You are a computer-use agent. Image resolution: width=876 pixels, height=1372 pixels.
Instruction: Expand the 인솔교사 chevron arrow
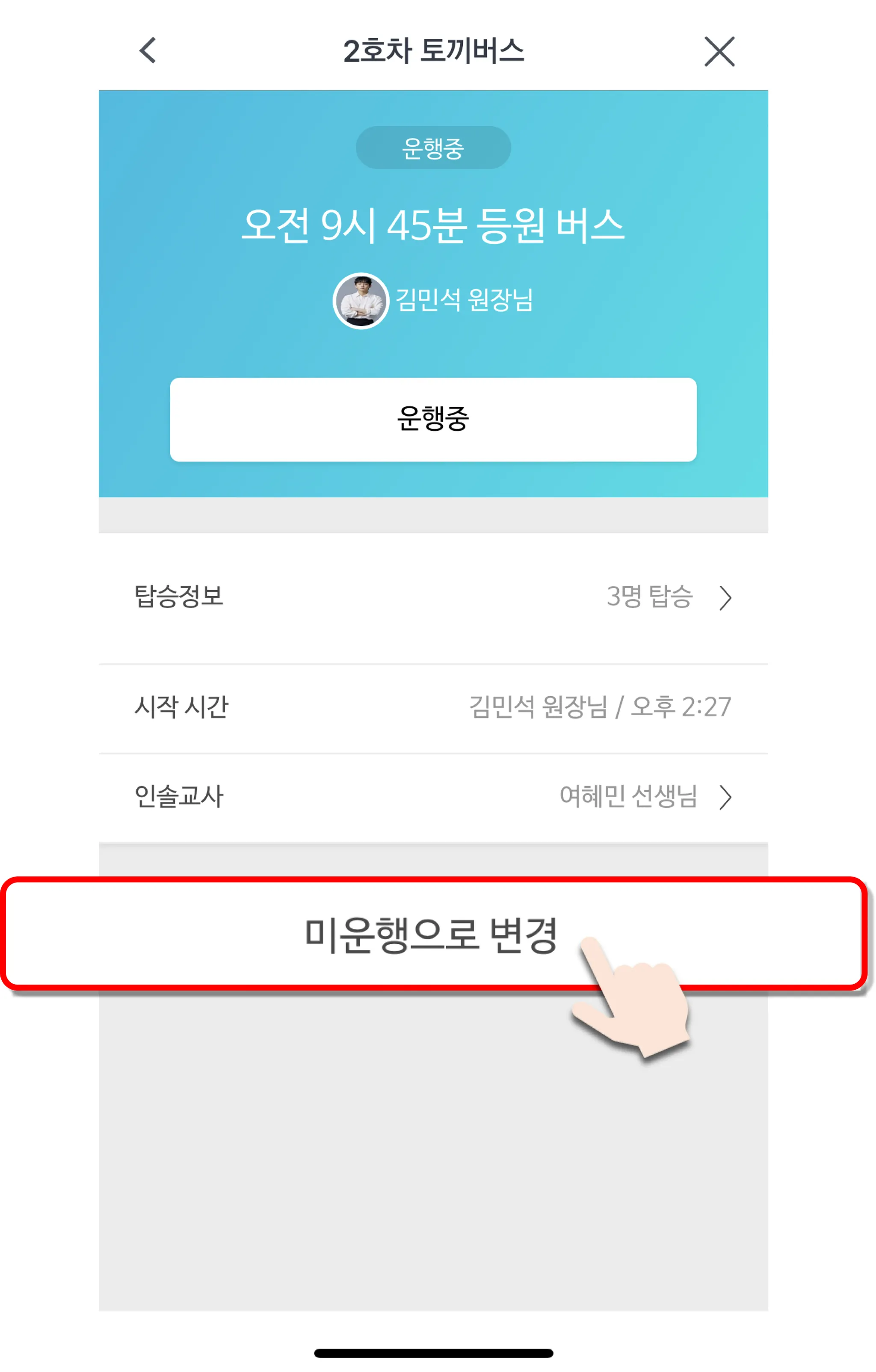click(x=725, y=797)
